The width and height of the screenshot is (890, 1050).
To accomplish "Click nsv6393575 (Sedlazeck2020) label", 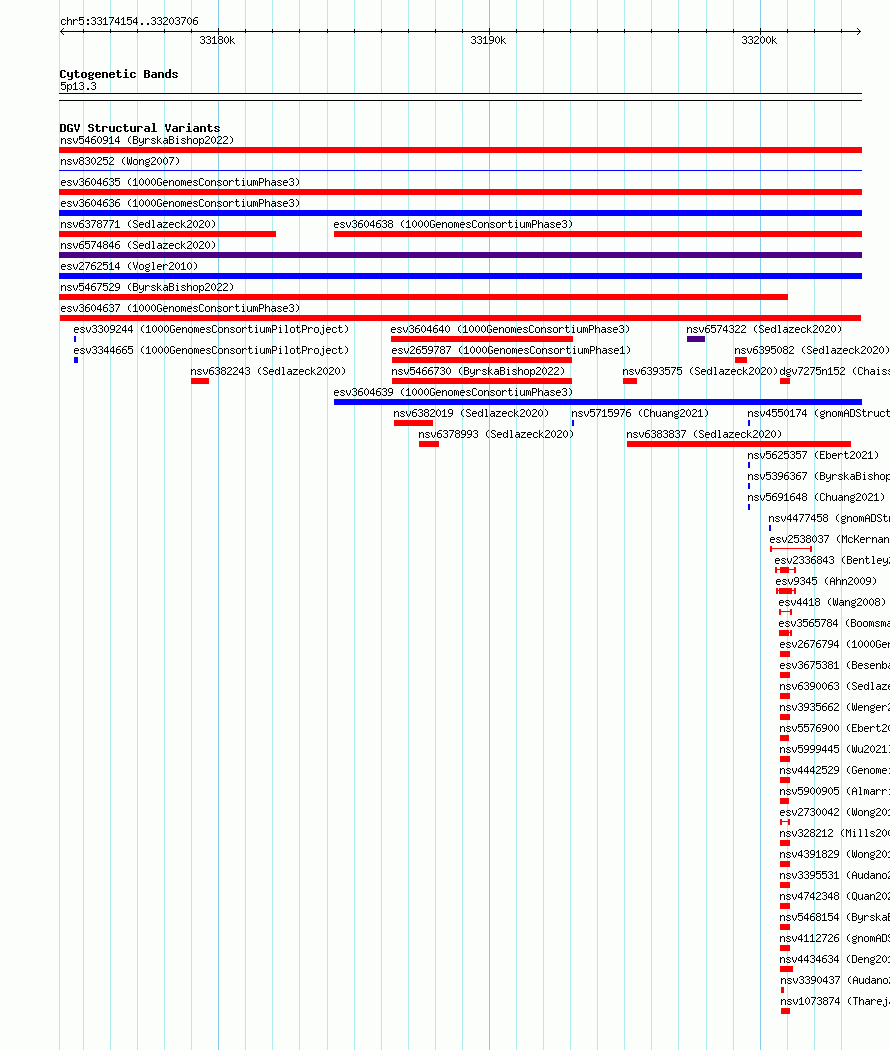I will click(700, 371).
